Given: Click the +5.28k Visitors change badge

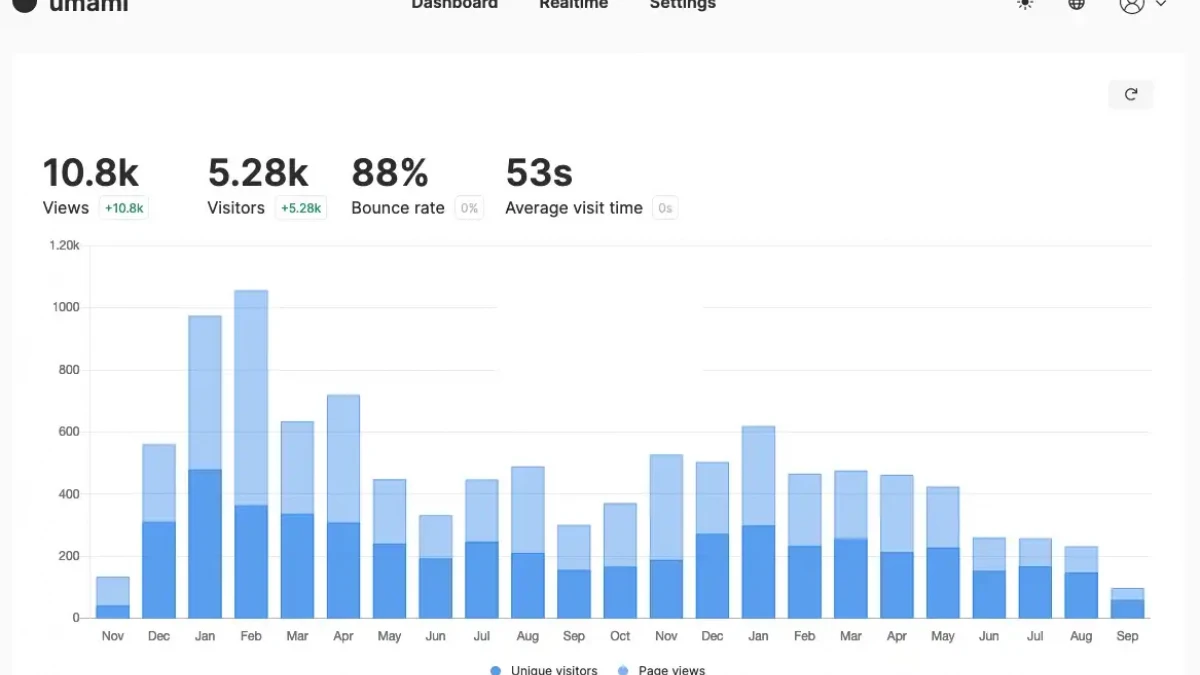Looking at the screenshot, I should pos(301,208).
